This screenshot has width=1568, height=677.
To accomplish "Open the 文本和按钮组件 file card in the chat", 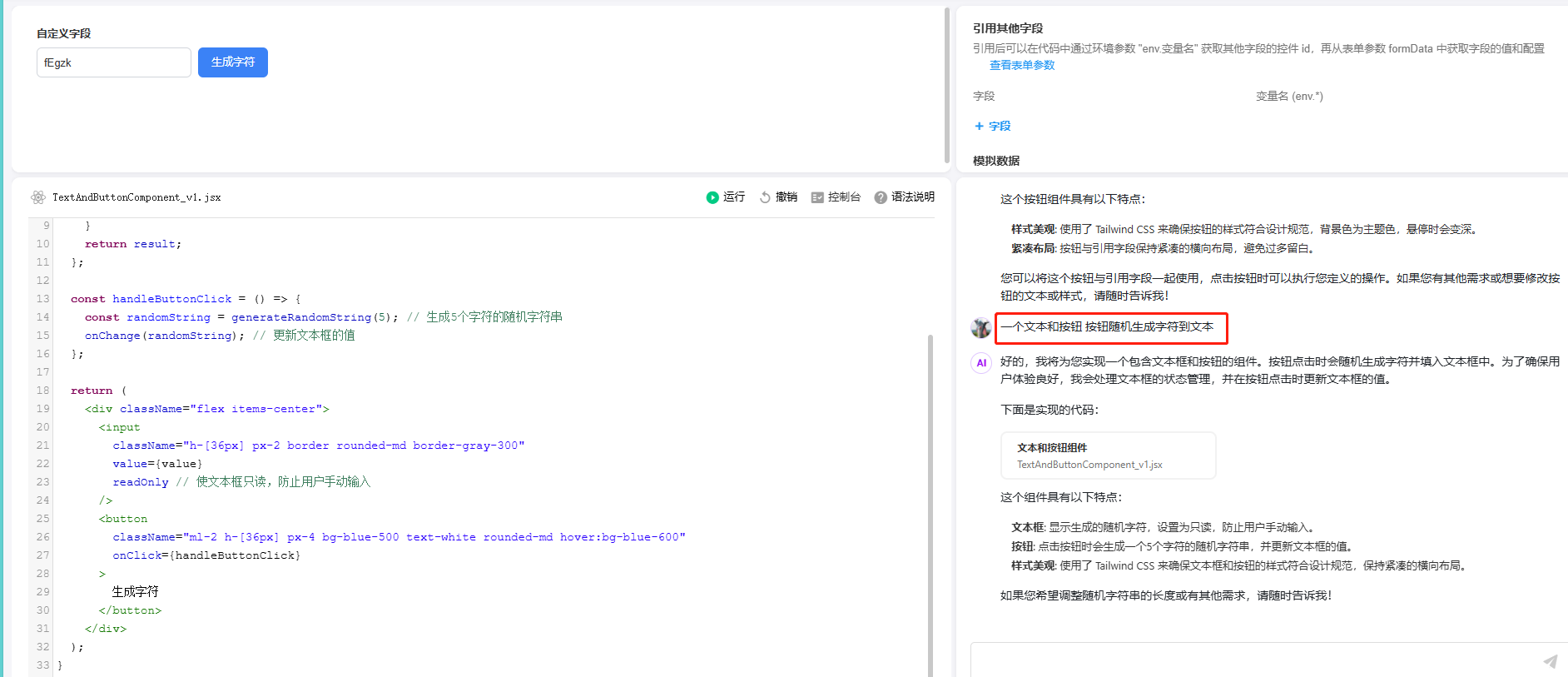I will pyautogui.click(x=1108, y=455).
